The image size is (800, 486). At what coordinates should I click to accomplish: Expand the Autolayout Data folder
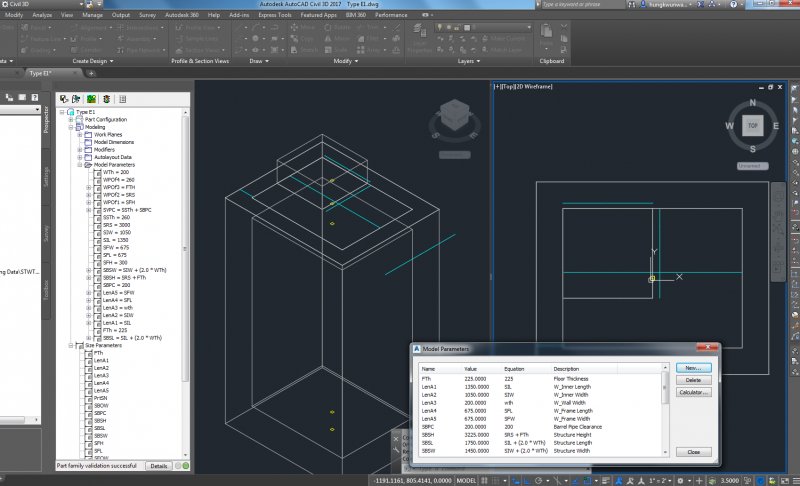point(80,157)
